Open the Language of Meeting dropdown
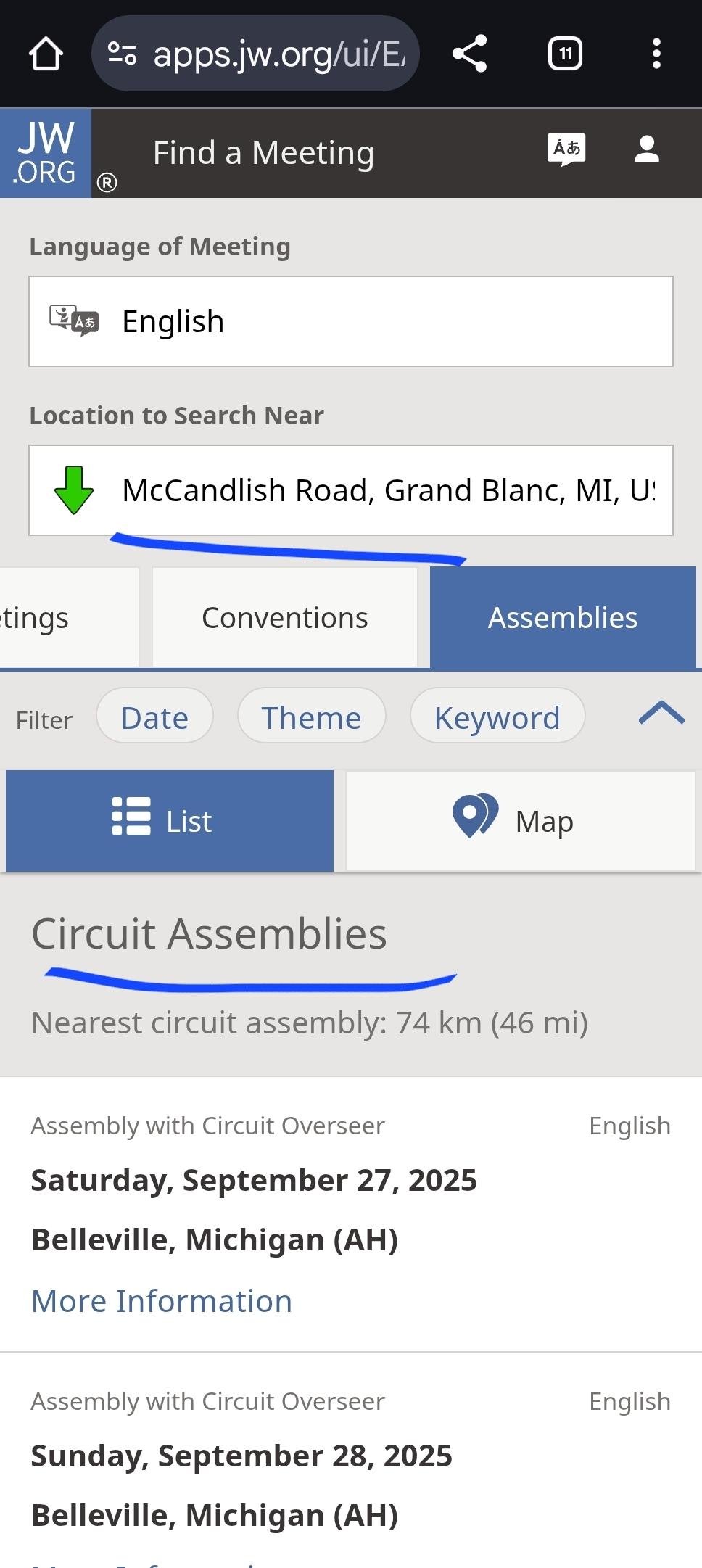The image size is (702, 1568). (351, 321)
